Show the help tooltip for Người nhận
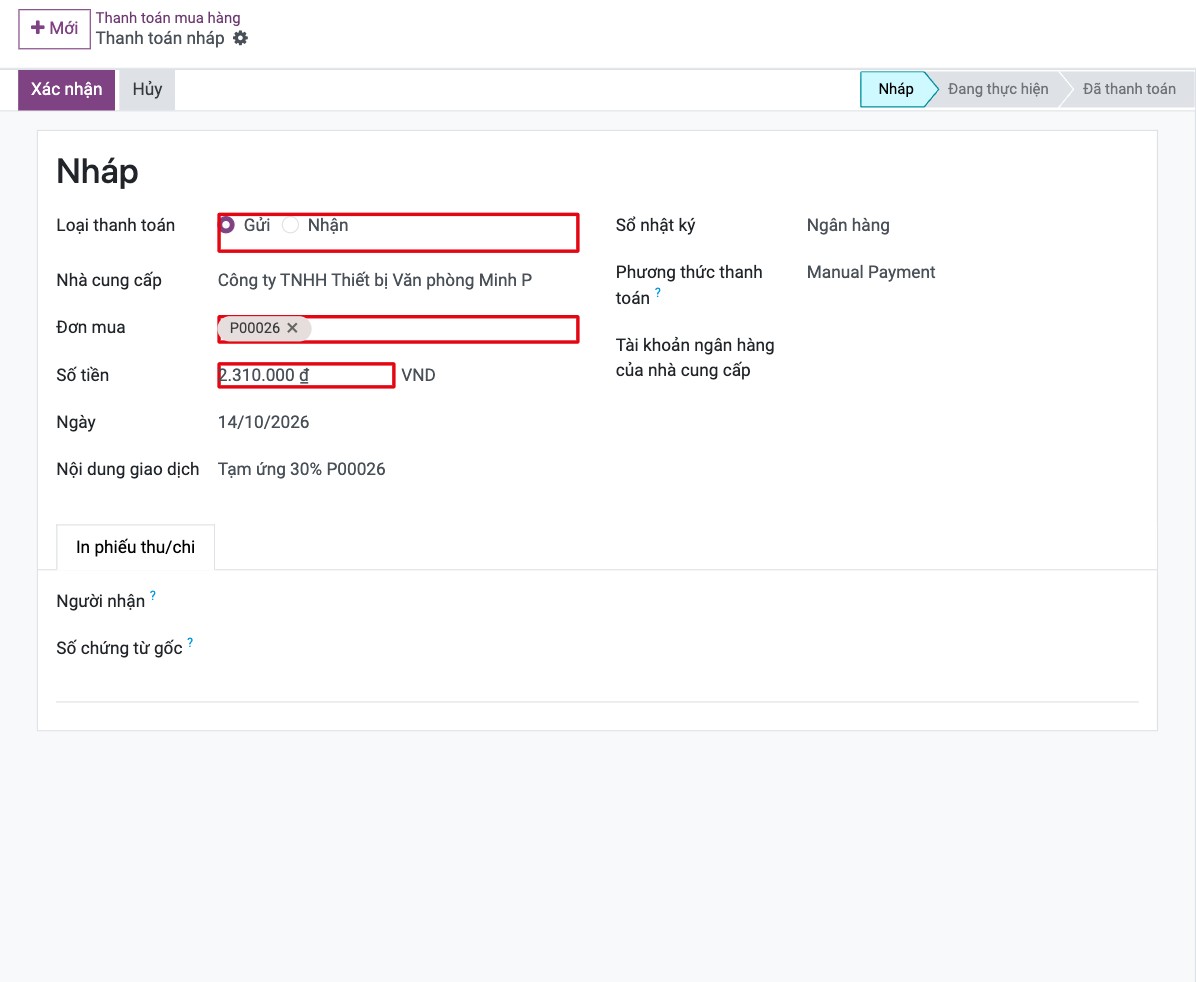1196x982 pixels. click(x=153, y=595)
